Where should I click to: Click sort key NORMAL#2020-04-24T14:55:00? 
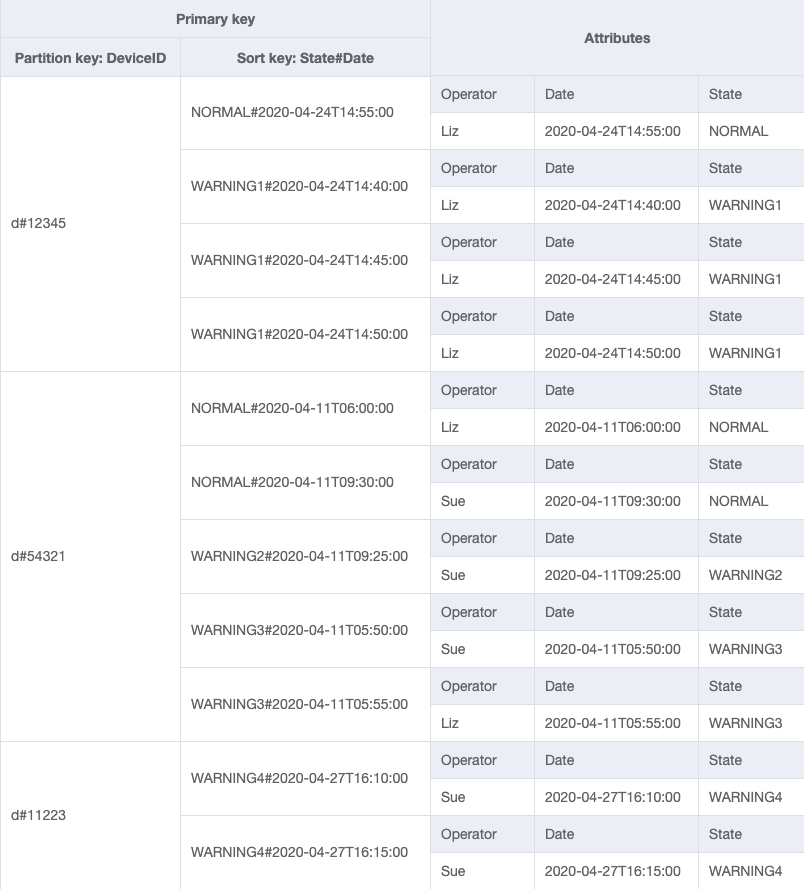(292, 112)
